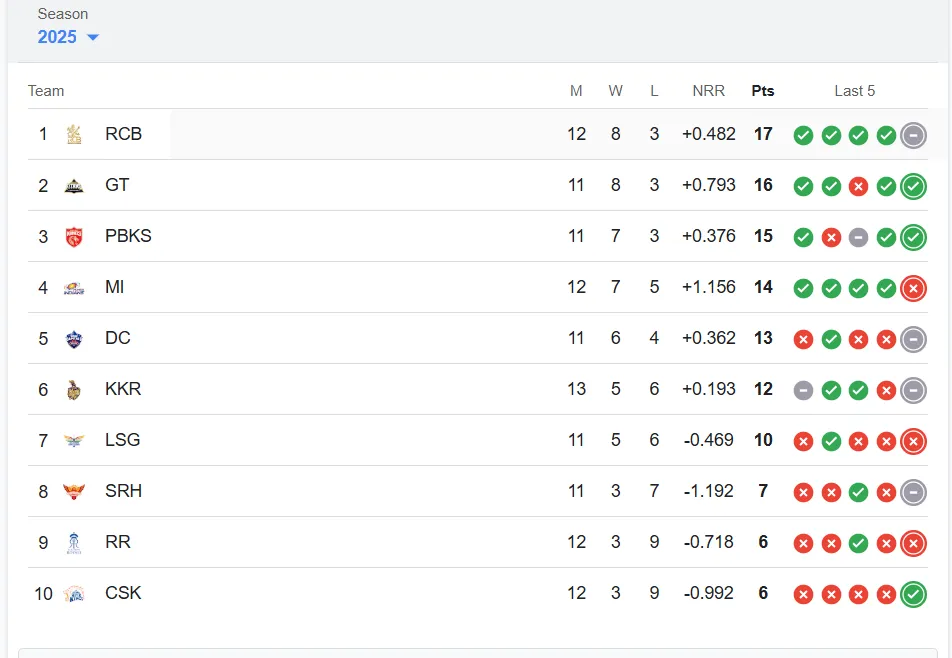Screen dimensions: 952x658
Task: Click the GT team logo
Action: click(x=74, y=185)
